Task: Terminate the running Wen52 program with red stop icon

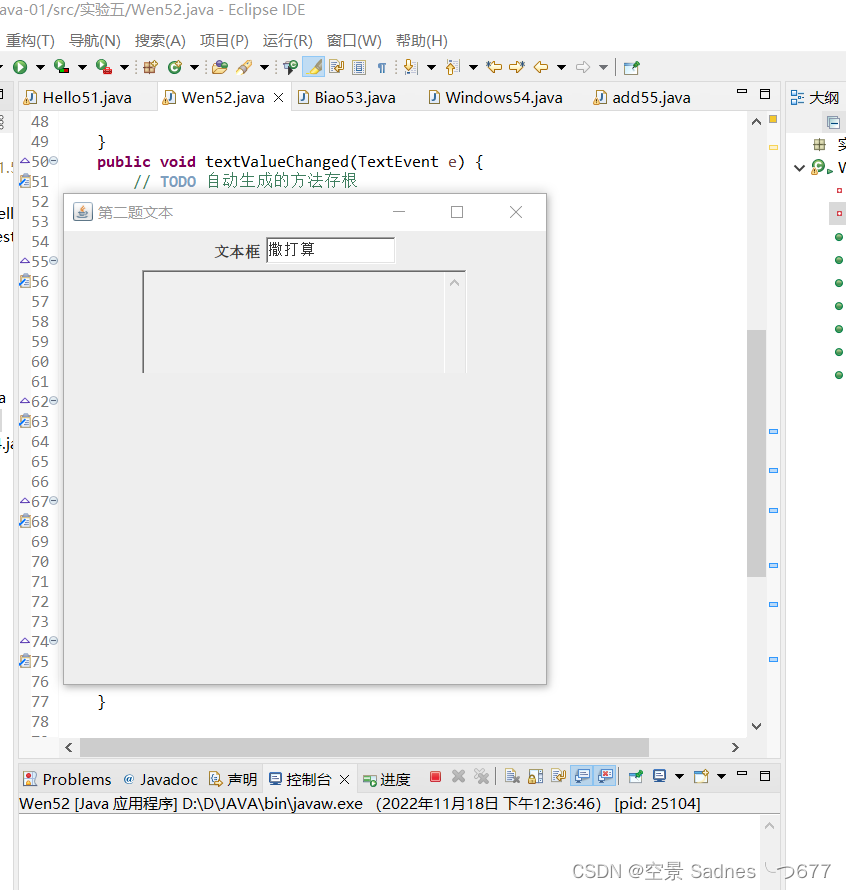Action: pos(436,777)
